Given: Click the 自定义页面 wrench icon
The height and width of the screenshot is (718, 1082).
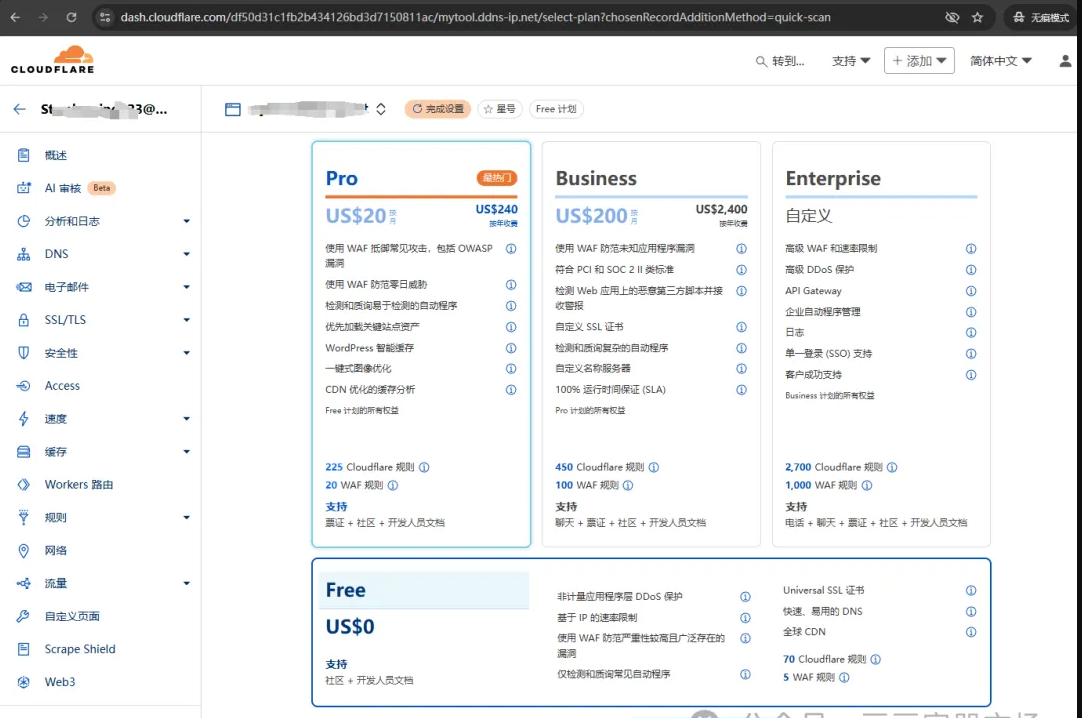Looking at the screenshot, I should tap(23, 616).
